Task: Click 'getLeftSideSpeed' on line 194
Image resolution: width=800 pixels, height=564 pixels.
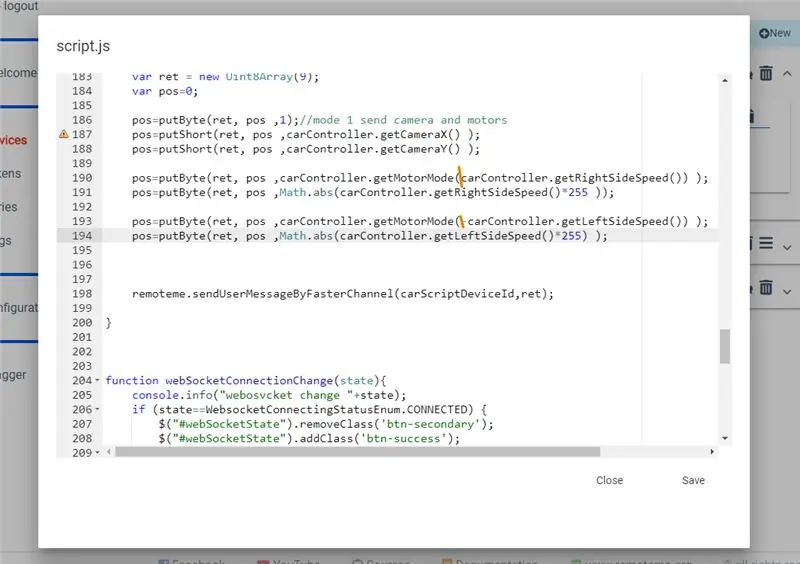Action: coord(487,236)
